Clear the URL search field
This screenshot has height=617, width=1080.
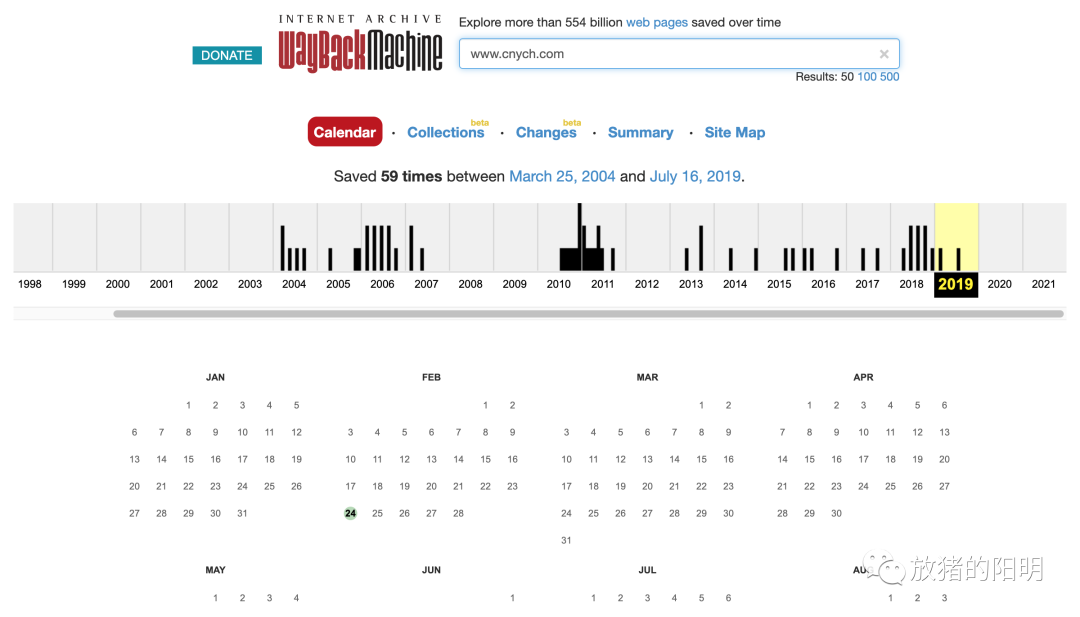884,54
